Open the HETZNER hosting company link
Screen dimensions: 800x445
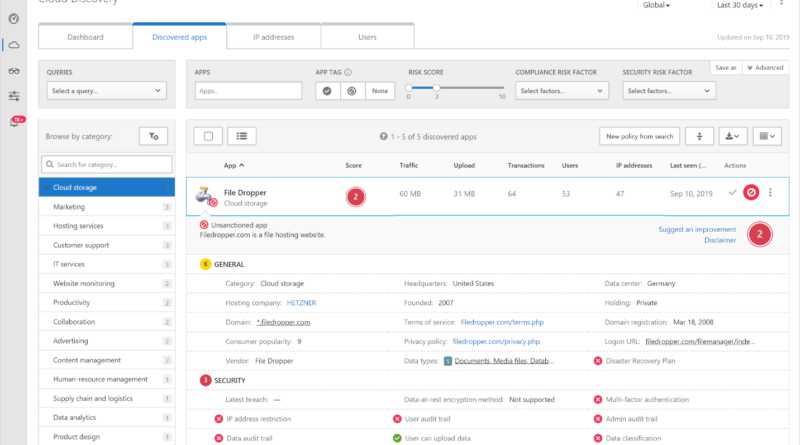coord(301,303)
